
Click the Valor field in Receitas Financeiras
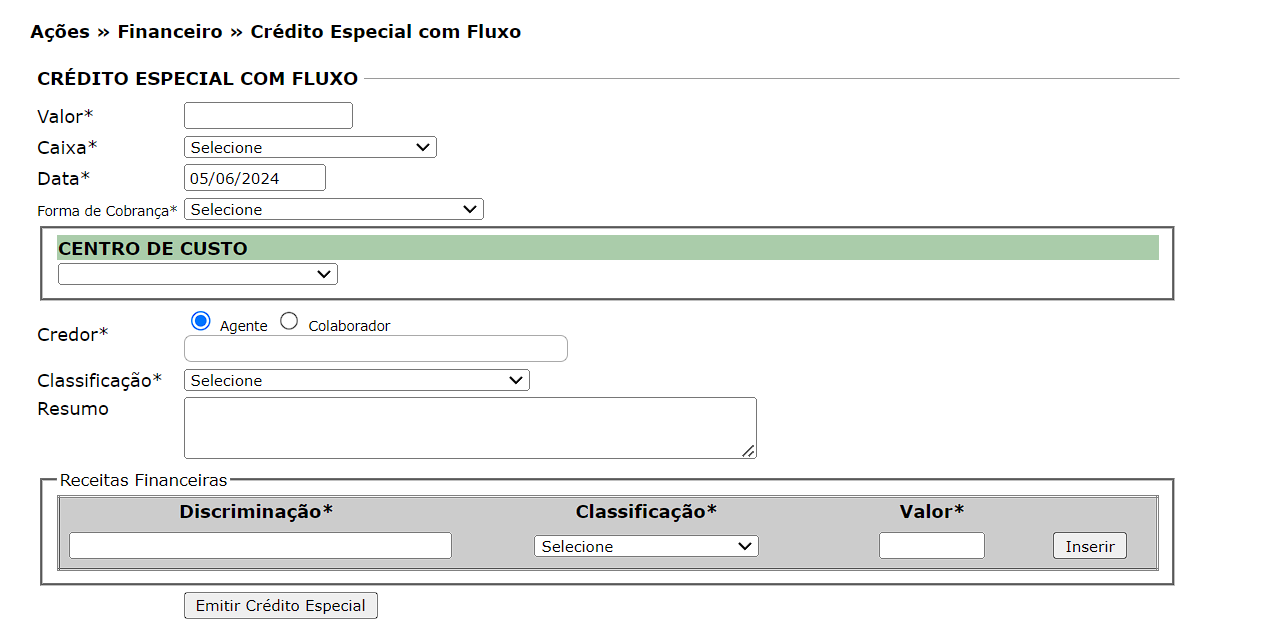pyautogui.click(x=931, y=546)
